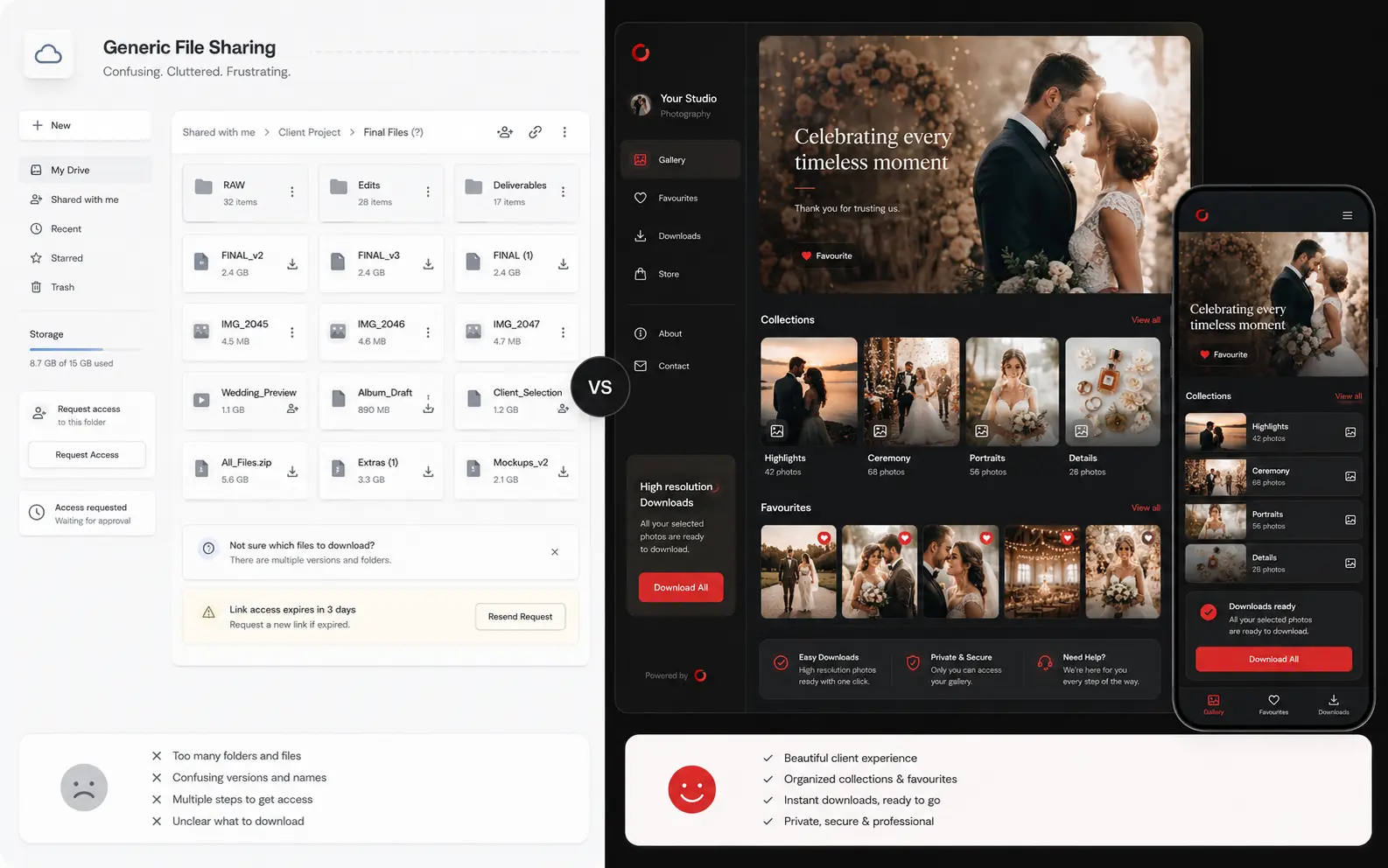The image size is (1388, 868).
Task: Dismiss the 'Not sure which files' notice
Action: click(x=555, y=552)
